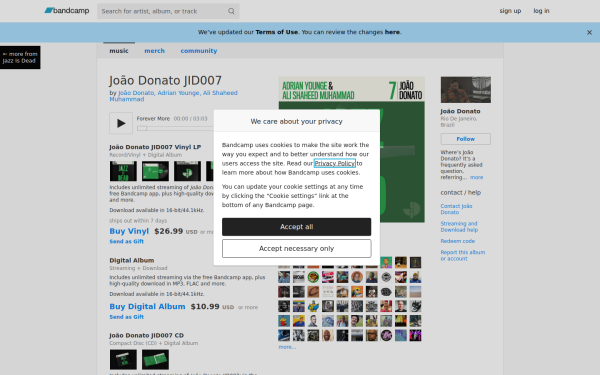Click the $26.99 vinyl price
Screen dimensions: 600x375
[x=168, y=231]
